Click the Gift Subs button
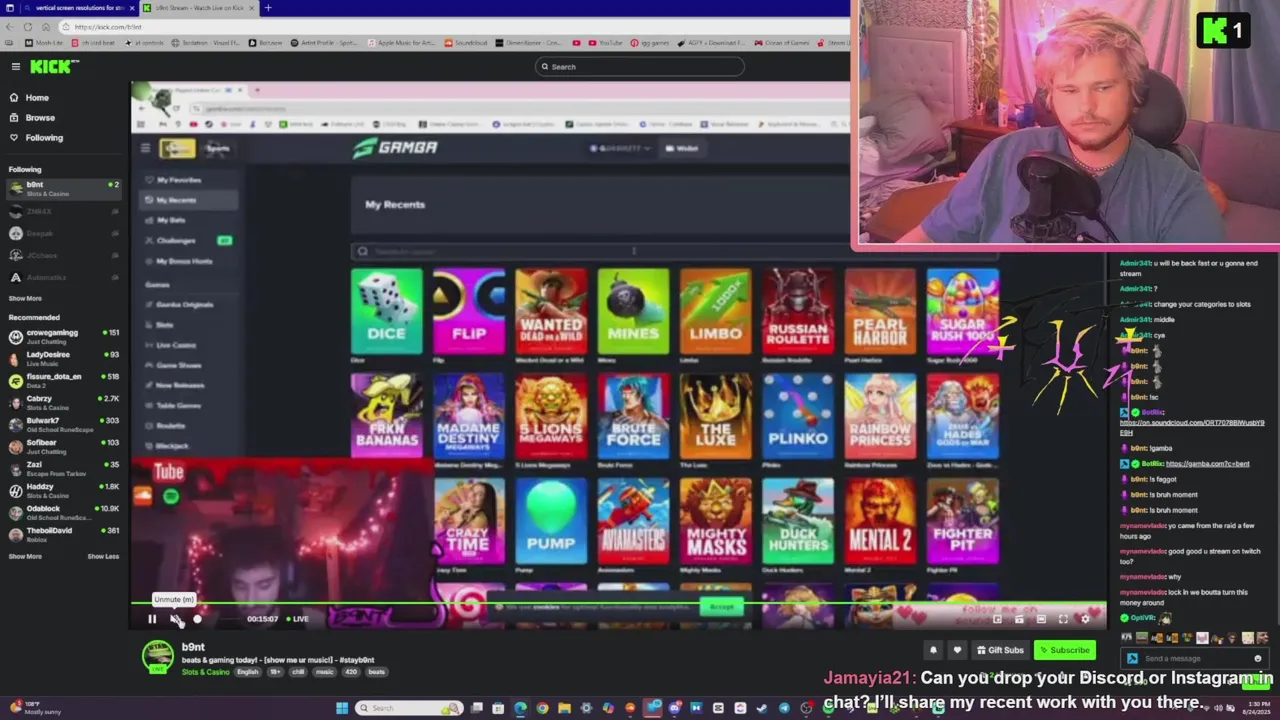Screen dimensions: 1280x720 pyautogui.click(x=1000, y=650)
